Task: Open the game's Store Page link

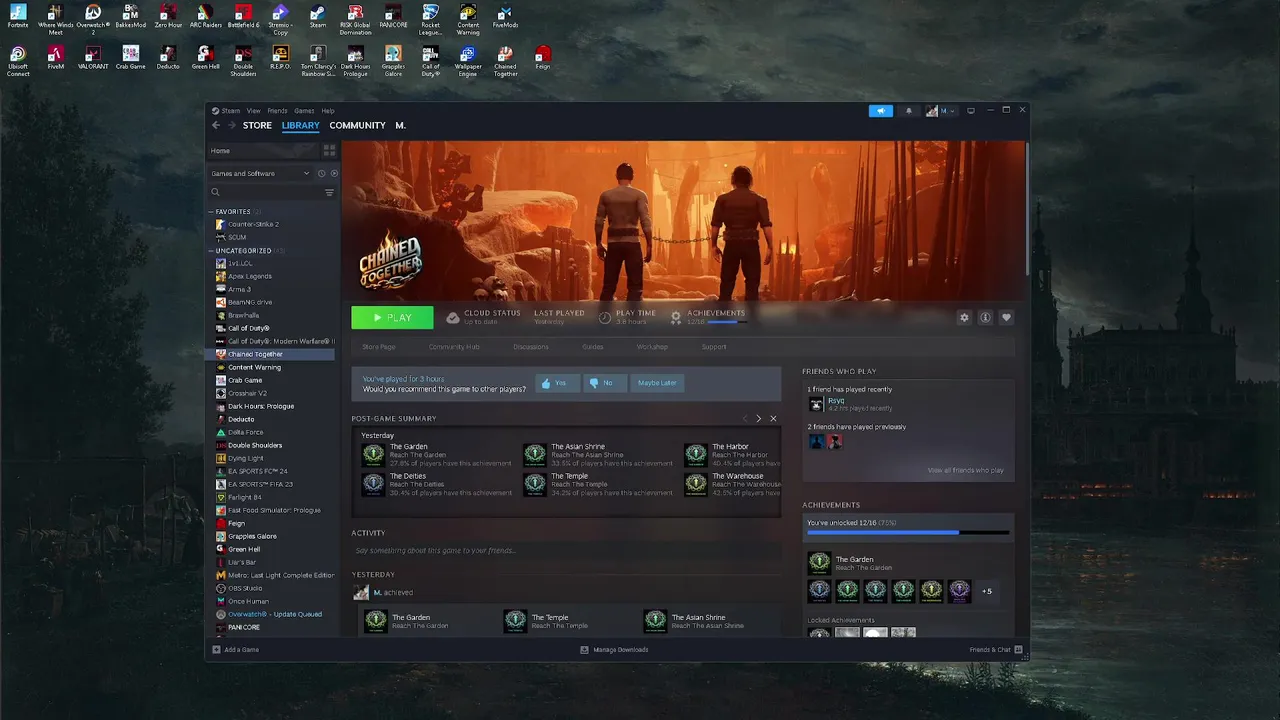Action: coord(379,347)
